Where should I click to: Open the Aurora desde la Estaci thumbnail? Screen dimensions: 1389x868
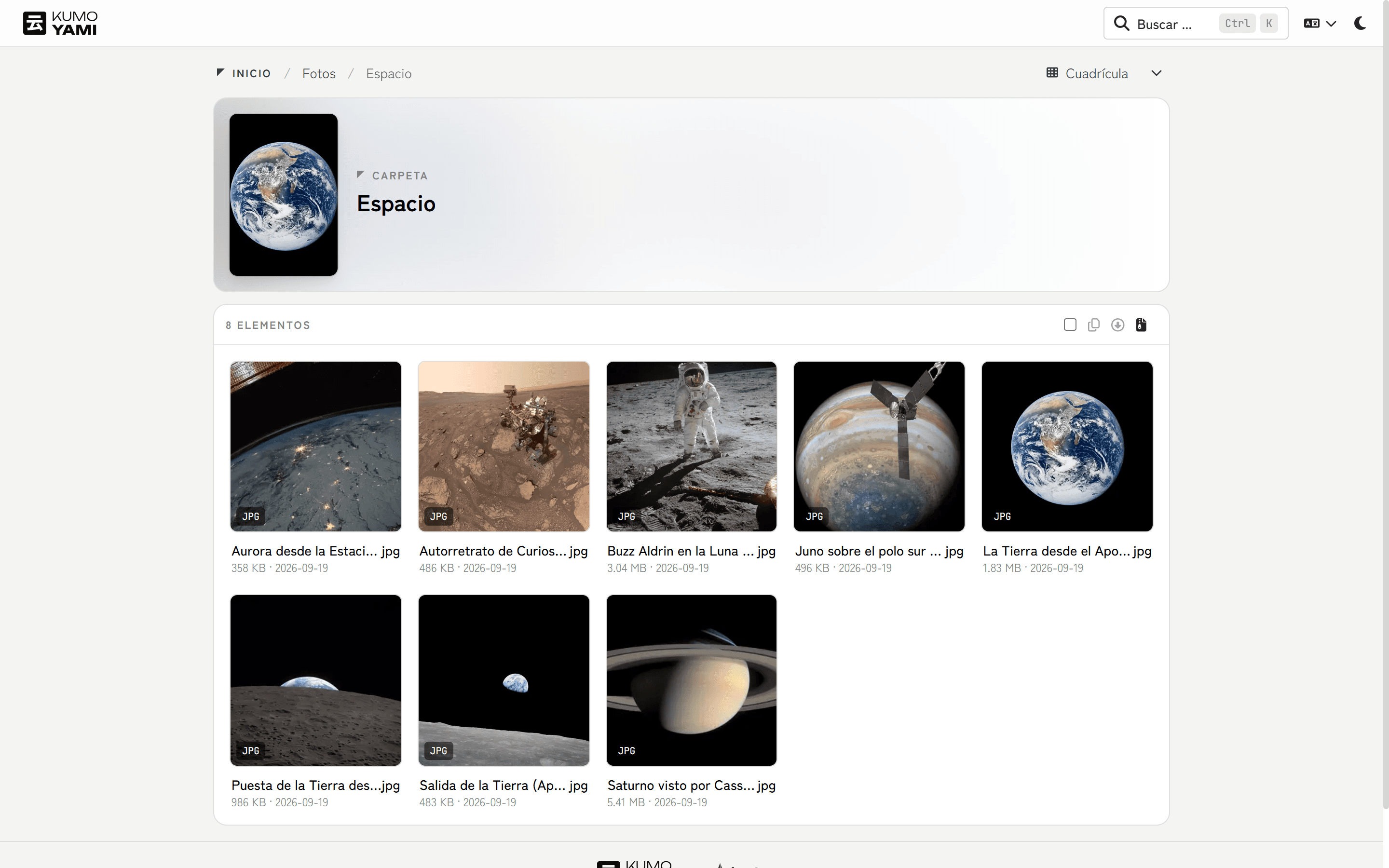point(316,446)
